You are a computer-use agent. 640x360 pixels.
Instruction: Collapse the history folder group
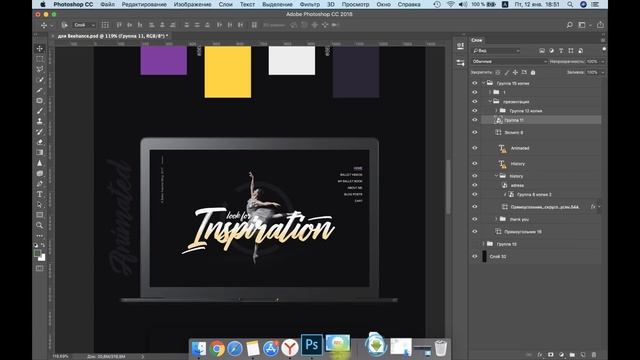pos(497,176)
